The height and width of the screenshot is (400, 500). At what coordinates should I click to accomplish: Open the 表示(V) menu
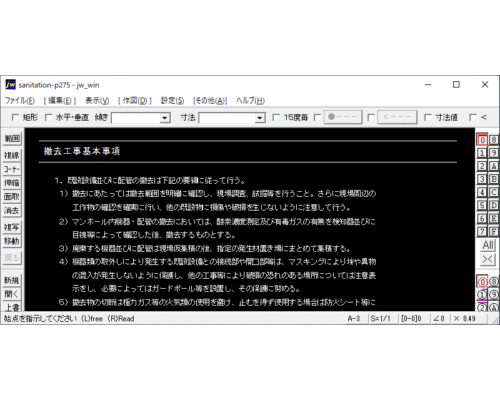coord(97,101)
